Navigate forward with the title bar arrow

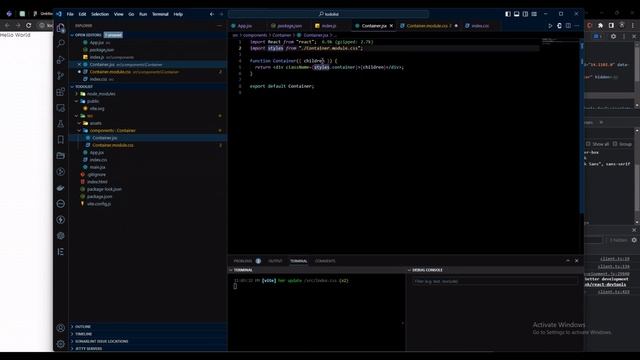coord(222,14)
